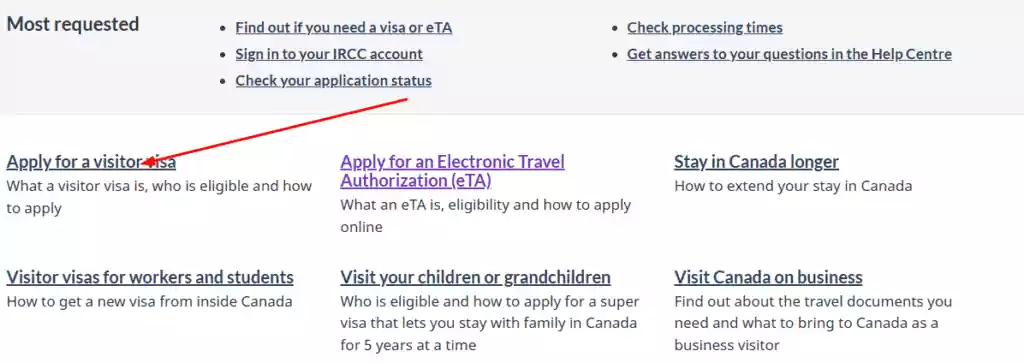The image size is (1024, 363).
Task: Click the 'How to extend your stay' text
Action: (x=793, y=186)
